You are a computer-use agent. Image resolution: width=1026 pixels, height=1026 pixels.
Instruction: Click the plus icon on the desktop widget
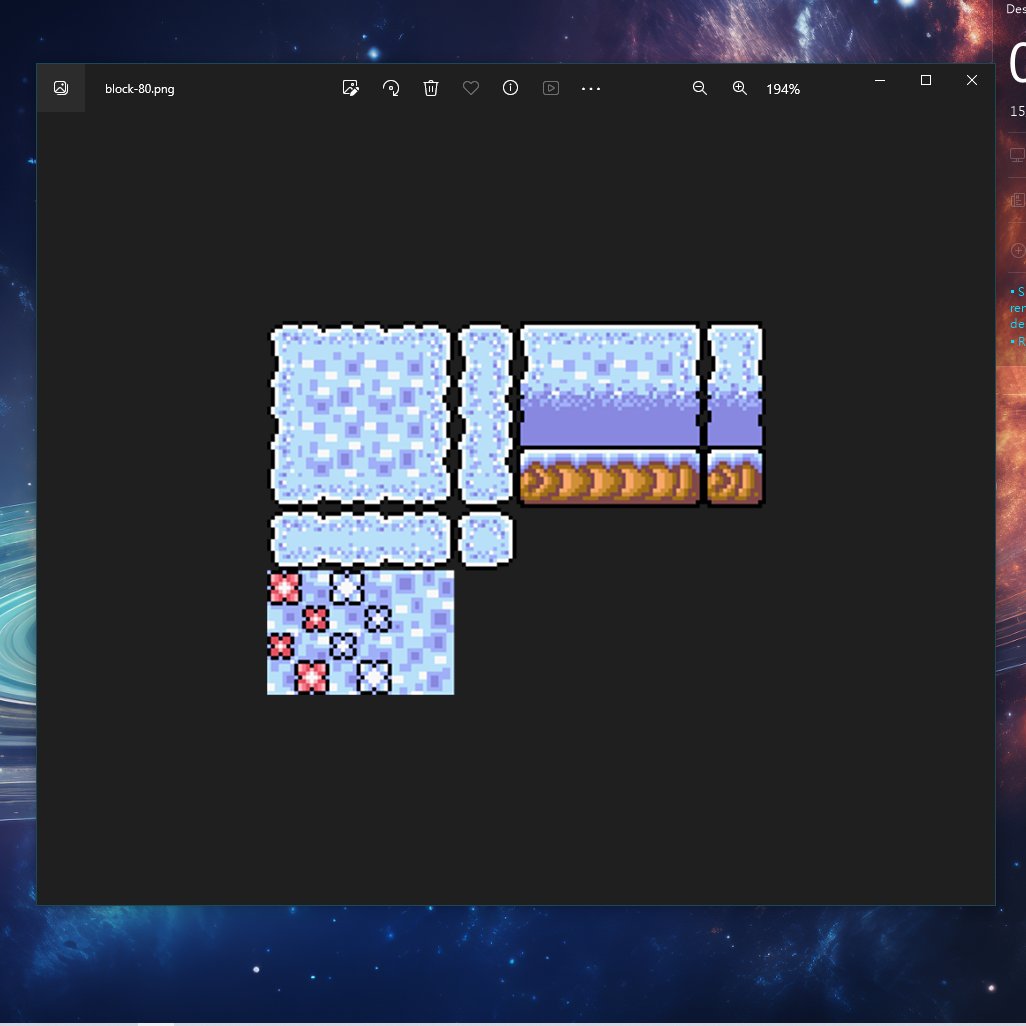tap(1018, 250)
